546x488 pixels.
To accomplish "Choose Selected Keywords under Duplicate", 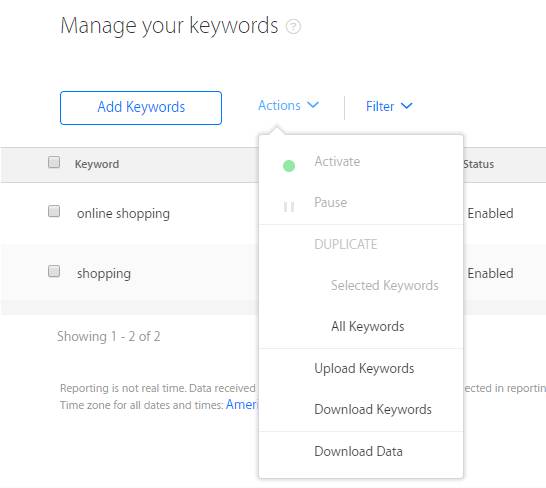I will [x=384, y=286].
